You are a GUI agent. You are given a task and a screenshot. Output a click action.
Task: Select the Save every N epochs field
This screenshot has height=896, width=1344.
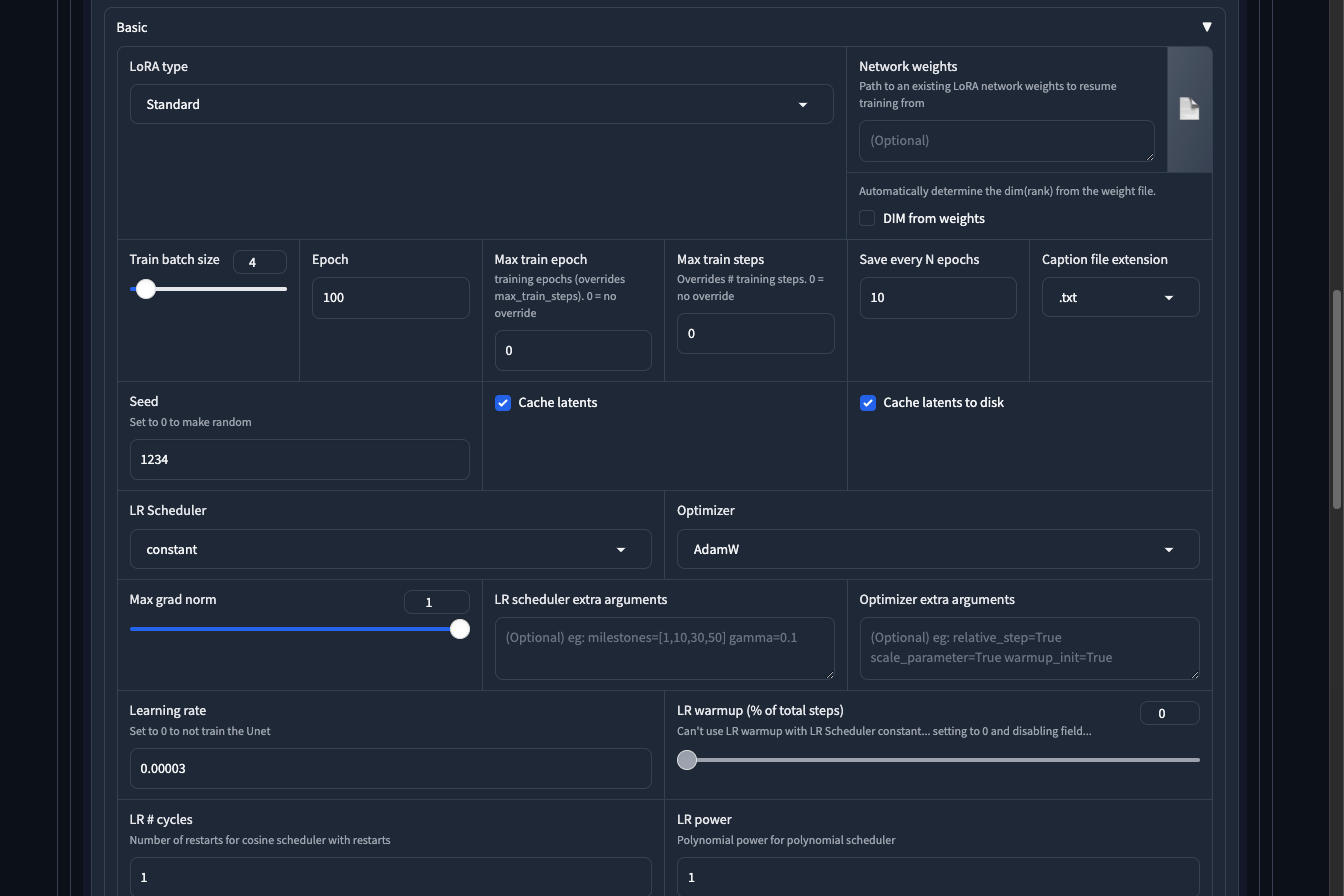[937, 298]
